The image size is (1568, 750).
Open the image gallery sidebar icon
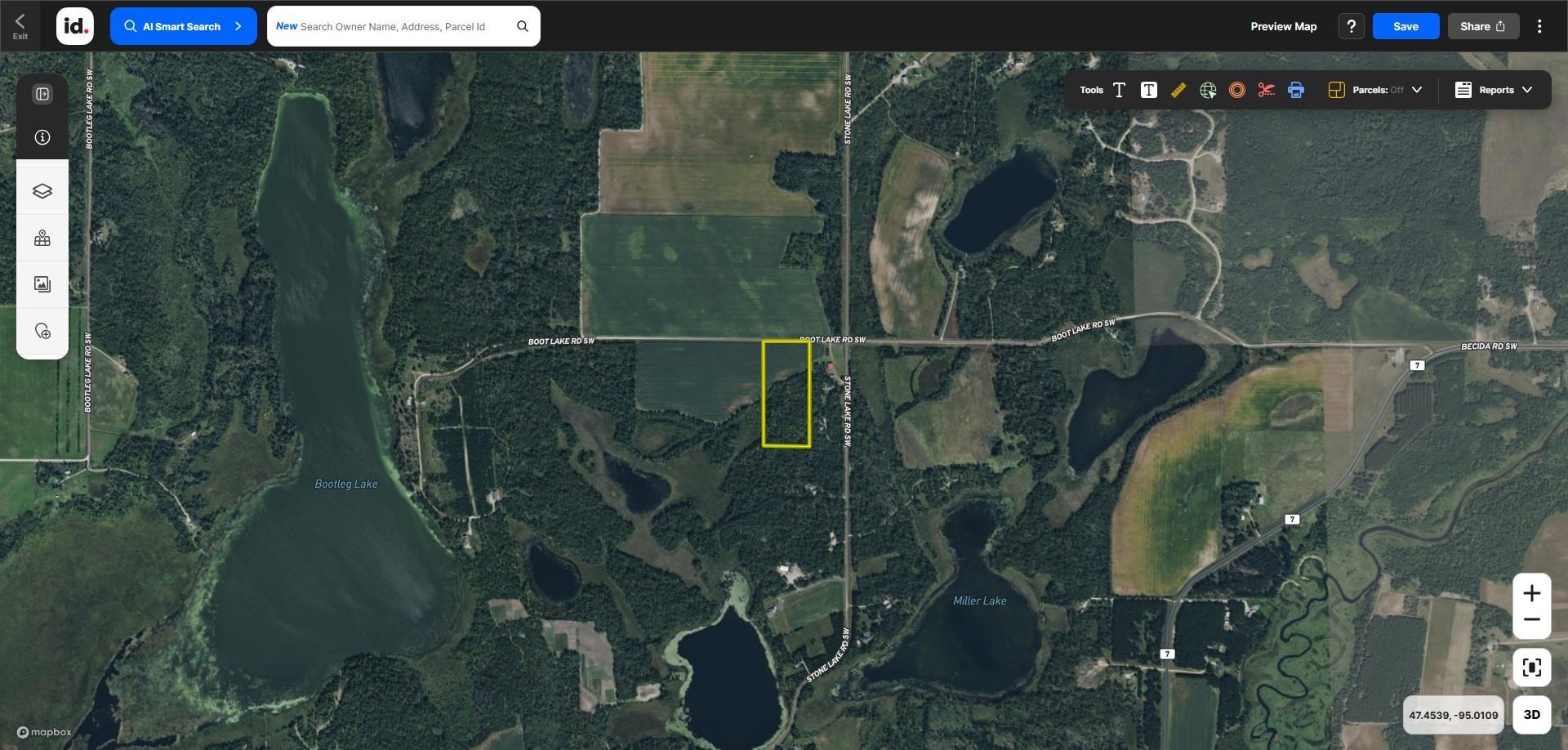(x=42, y=284)
